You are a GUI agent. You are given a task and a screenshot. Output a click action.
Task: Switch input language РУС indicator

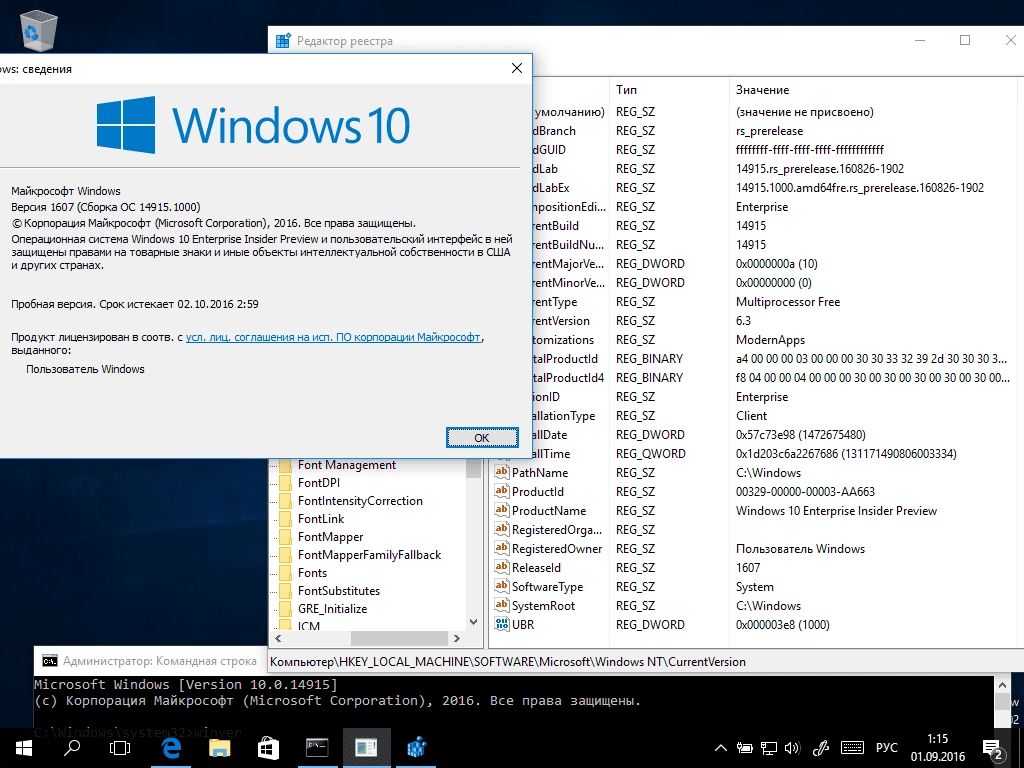[x=886, y=748]
